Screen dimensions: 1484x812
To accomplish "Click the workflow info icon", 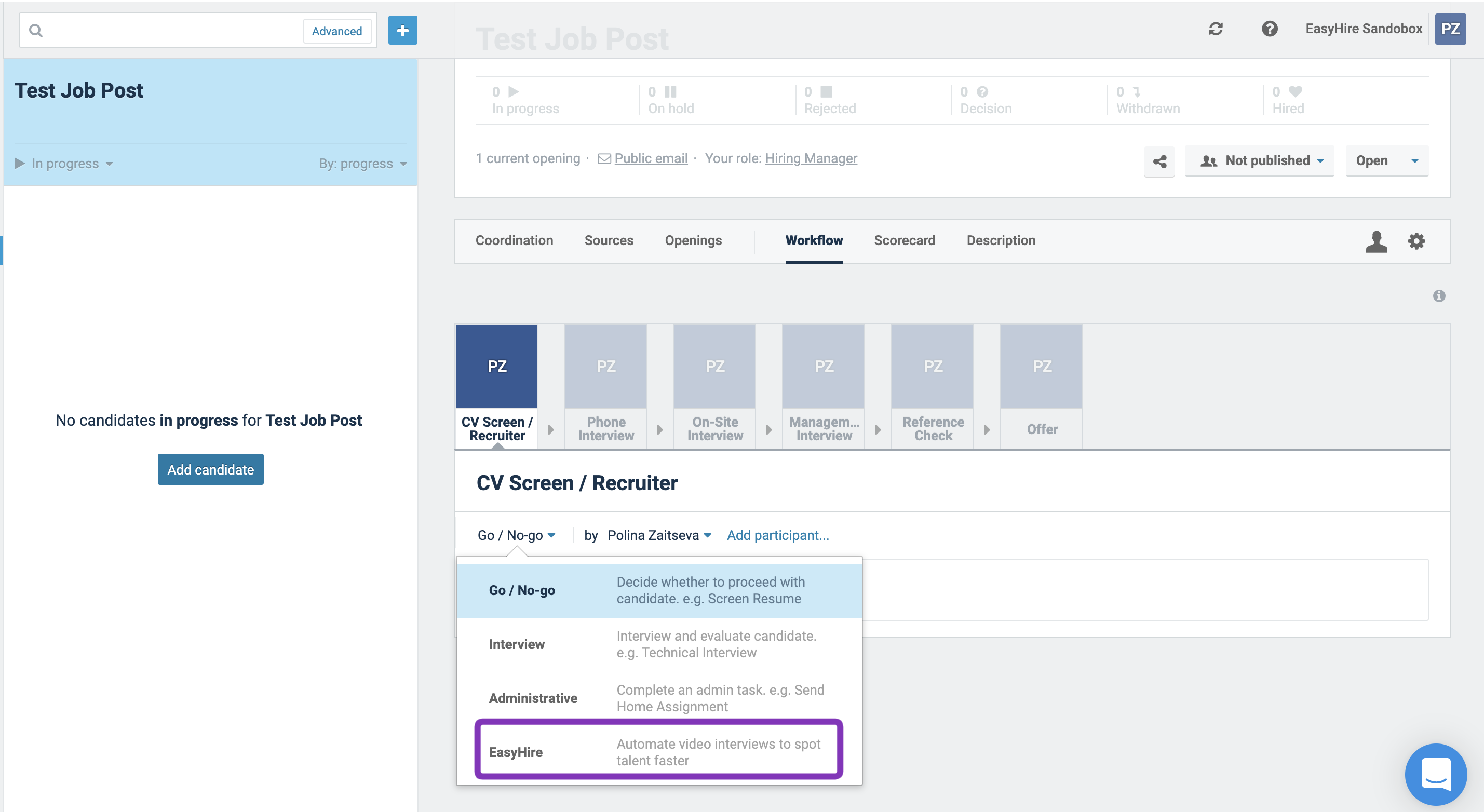I will click(1438, 296).
